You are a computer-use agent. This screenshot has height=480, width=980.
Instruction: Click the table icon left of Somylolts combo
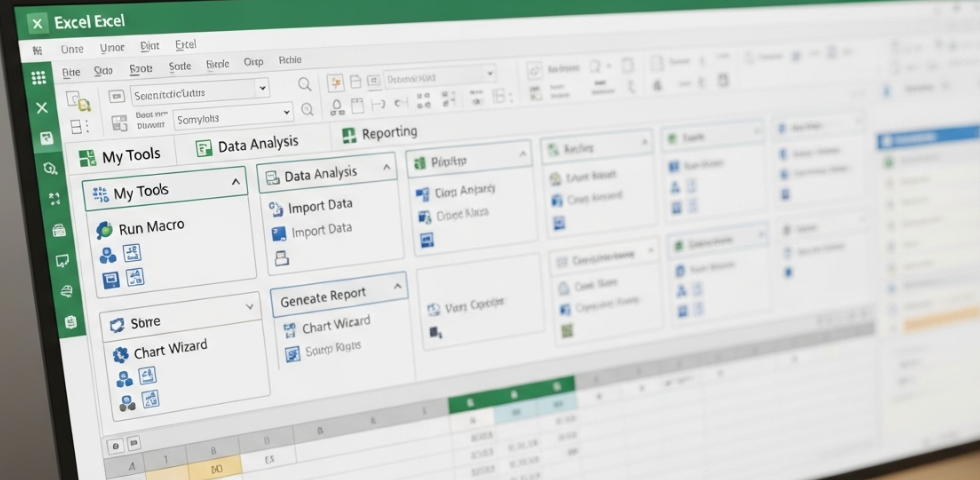119,122
